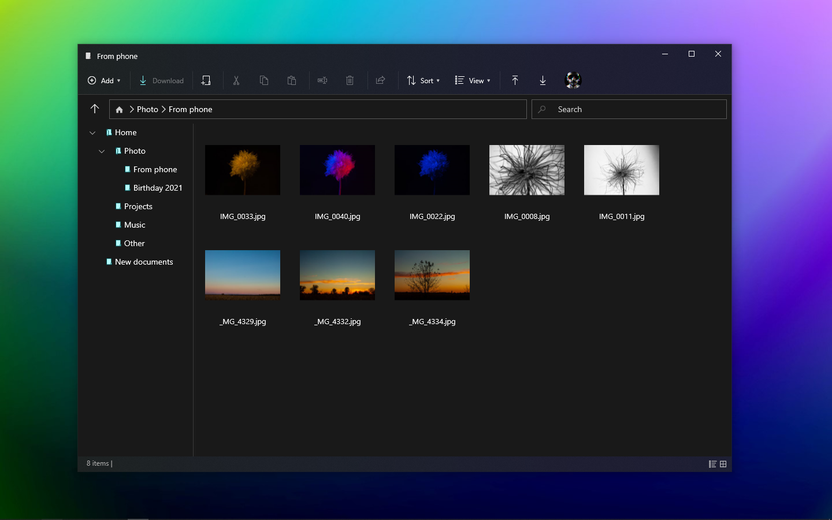Click the Search input field
832x520 pixels.
click(x=629, y=109)
